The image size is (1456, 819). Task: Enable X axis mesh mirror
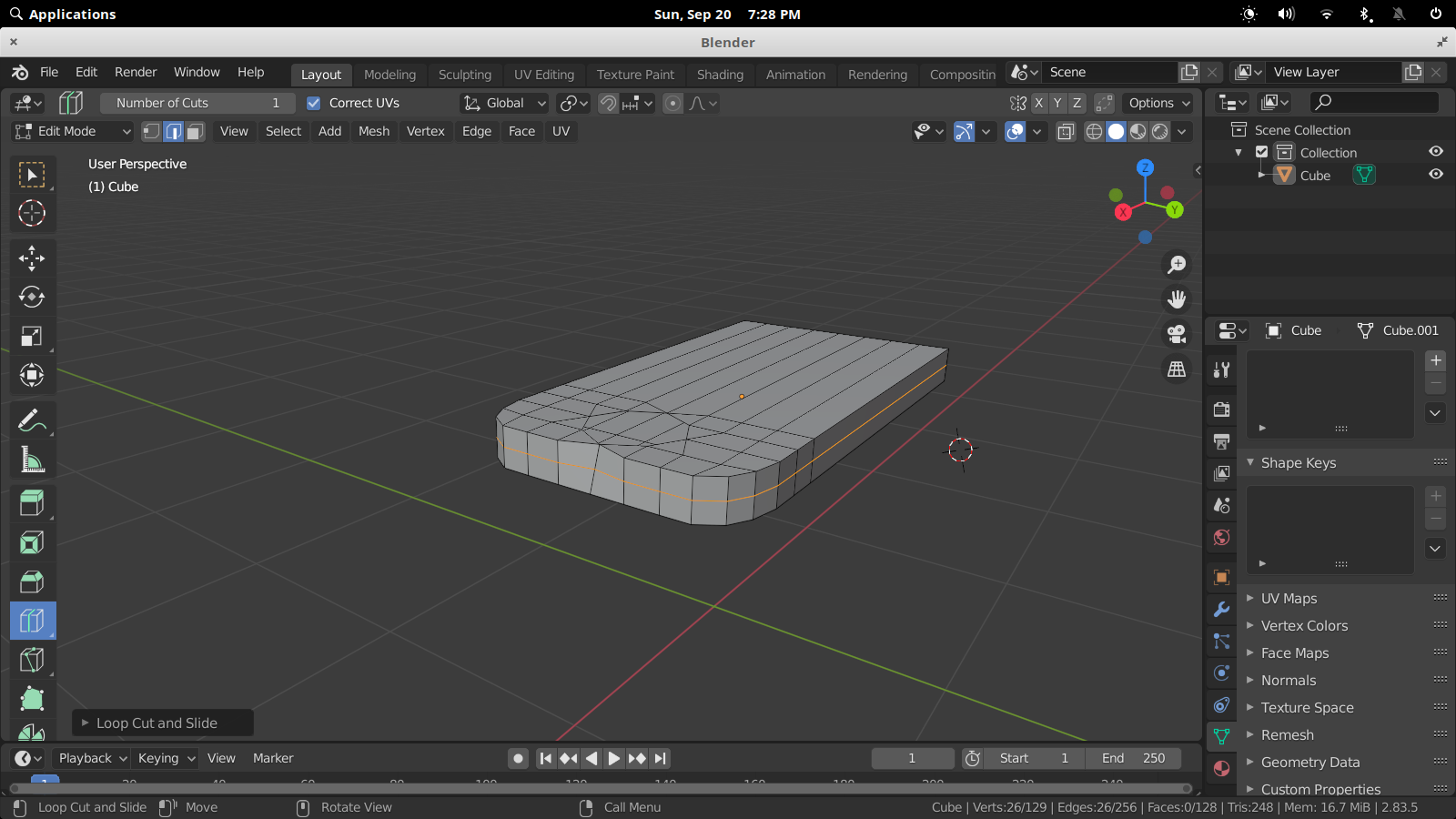tap(1038, 103)
